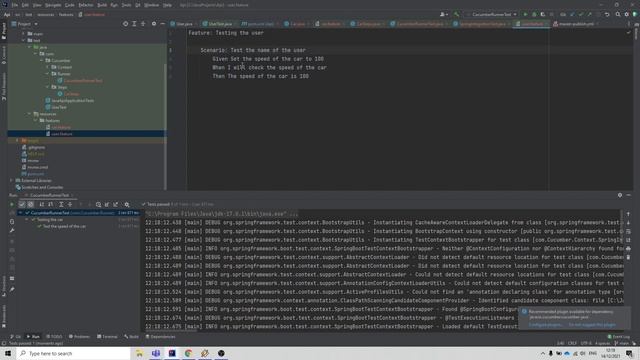Click Collapse All in test results toolbar
Viewport: 640px width, 360px height.
(70, 204)
